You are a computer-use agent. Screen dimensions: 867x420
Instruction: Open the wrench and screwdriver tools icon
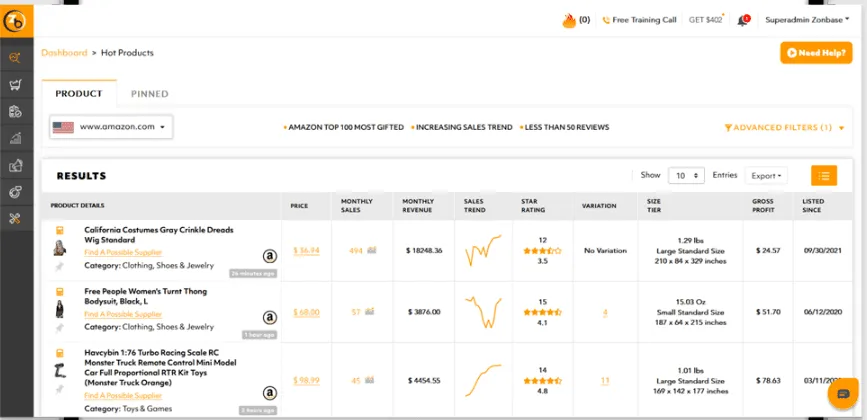[15, 219]
